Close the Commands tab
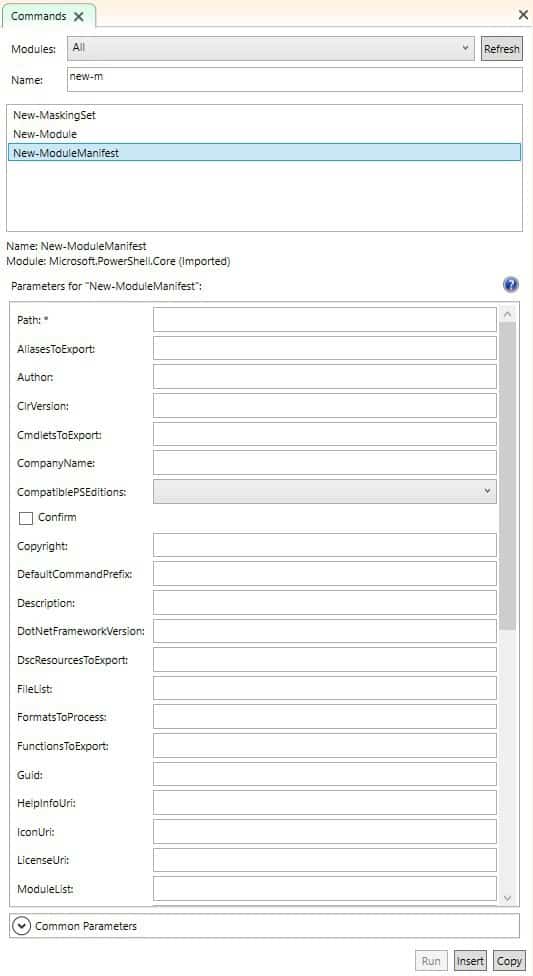Image resolution: width=533 pixels, height=976 pixels. pos(79,17)
